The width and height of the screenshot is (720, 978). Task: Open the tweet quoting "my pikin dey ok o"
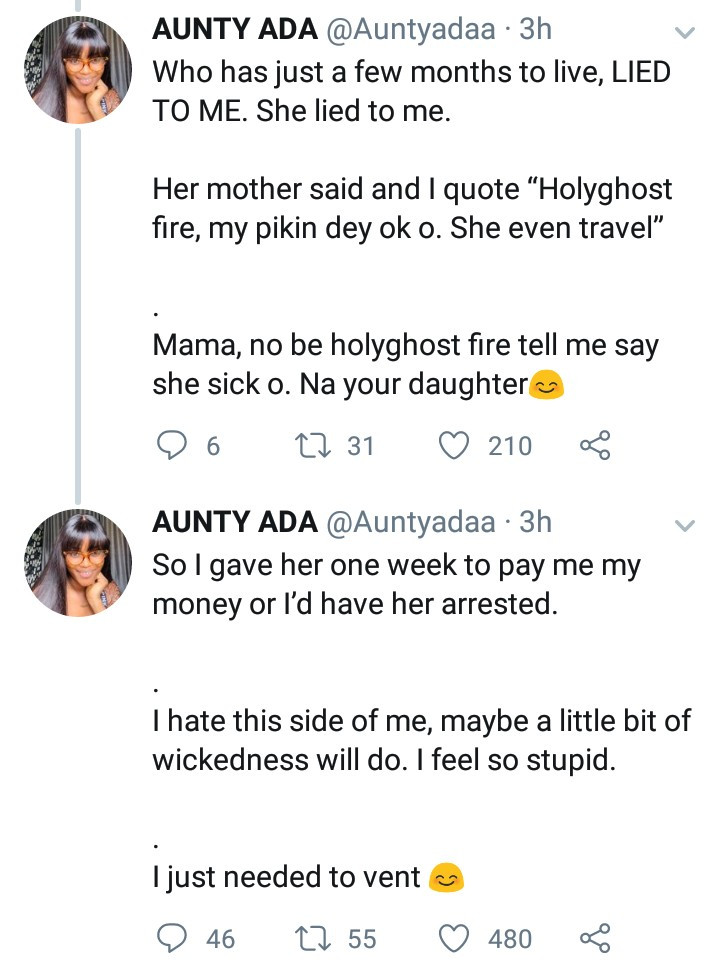(x=412, y=210)
